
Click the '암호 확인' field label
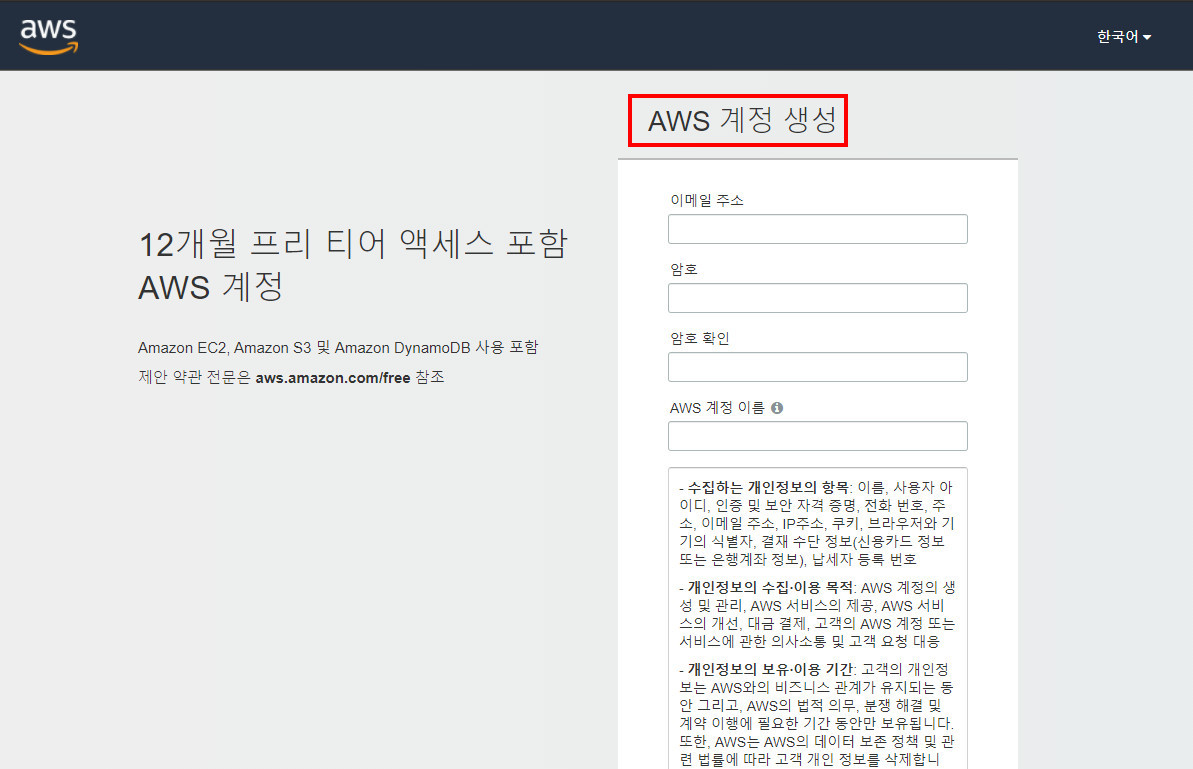(699, 338)
